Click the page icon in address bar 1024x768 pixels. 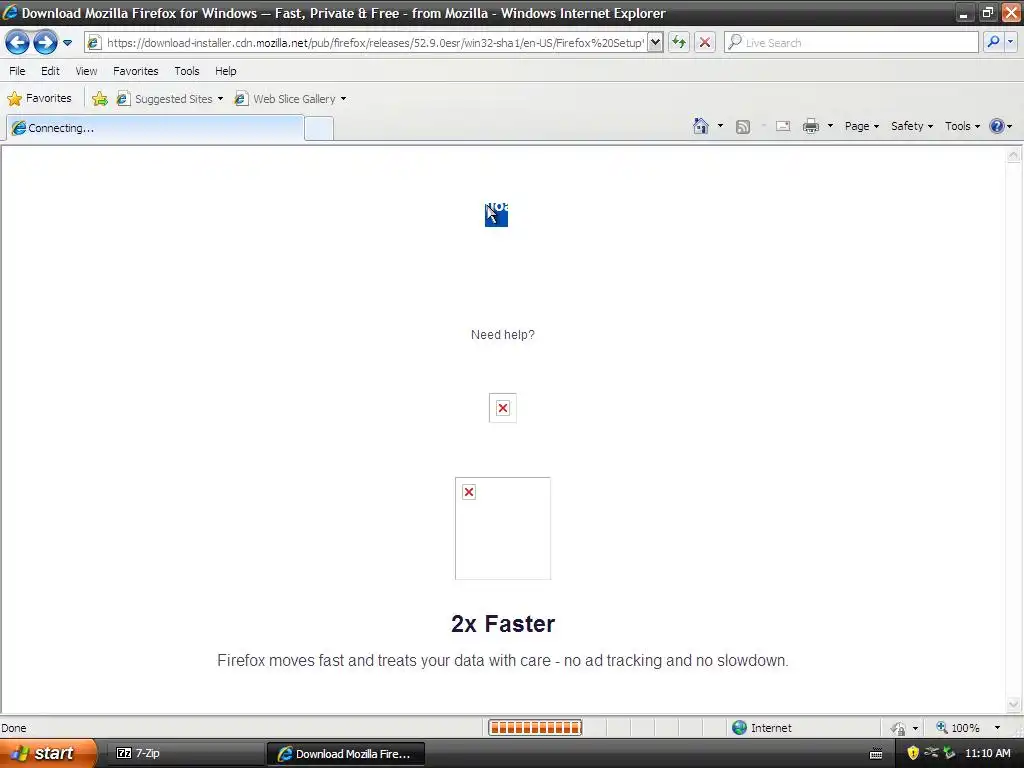[94, 43]
